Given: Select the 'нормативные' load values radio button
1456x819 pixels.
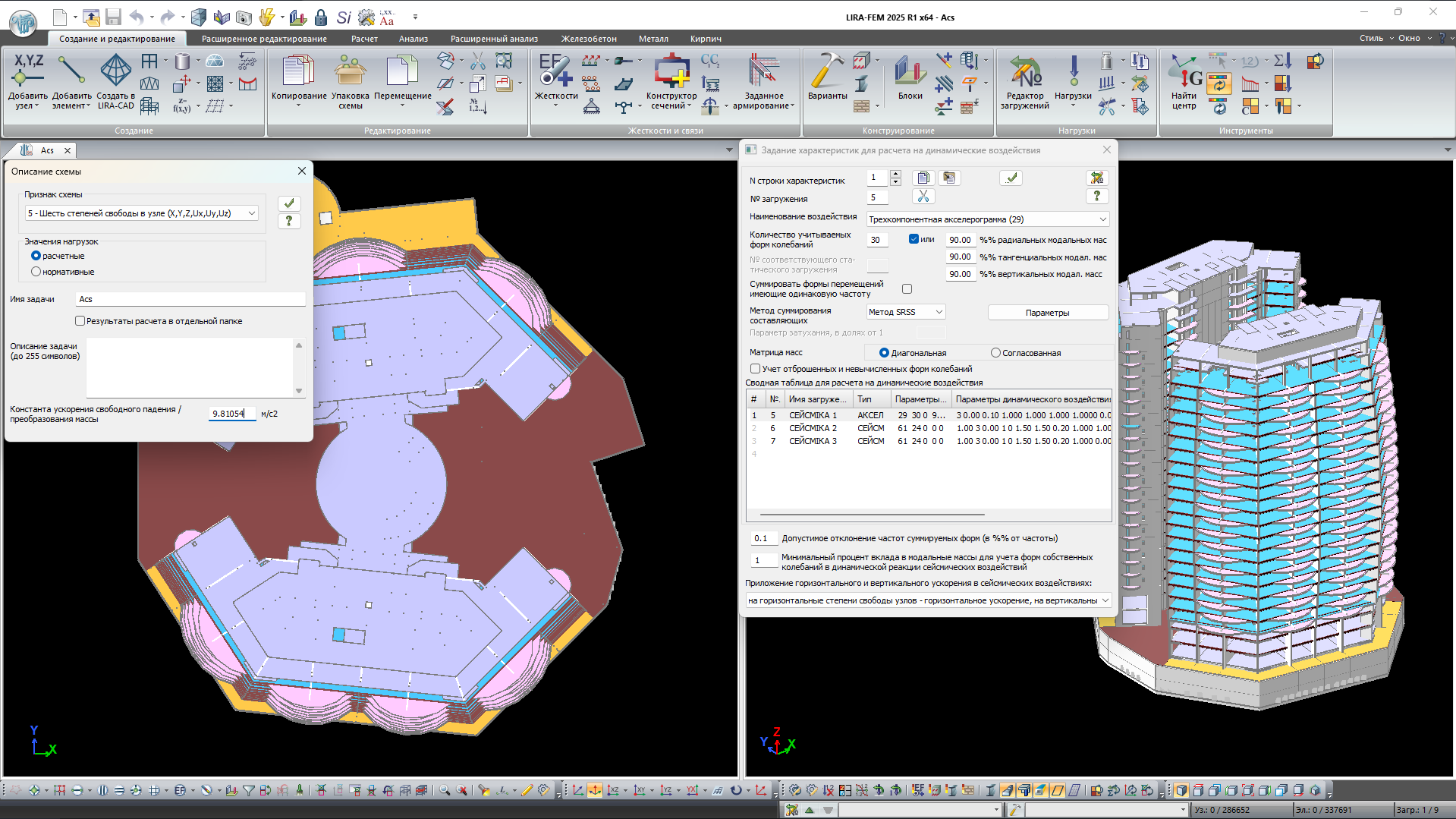Looking at the screenshot, I should pyautogui.click(x=36, y=272).
